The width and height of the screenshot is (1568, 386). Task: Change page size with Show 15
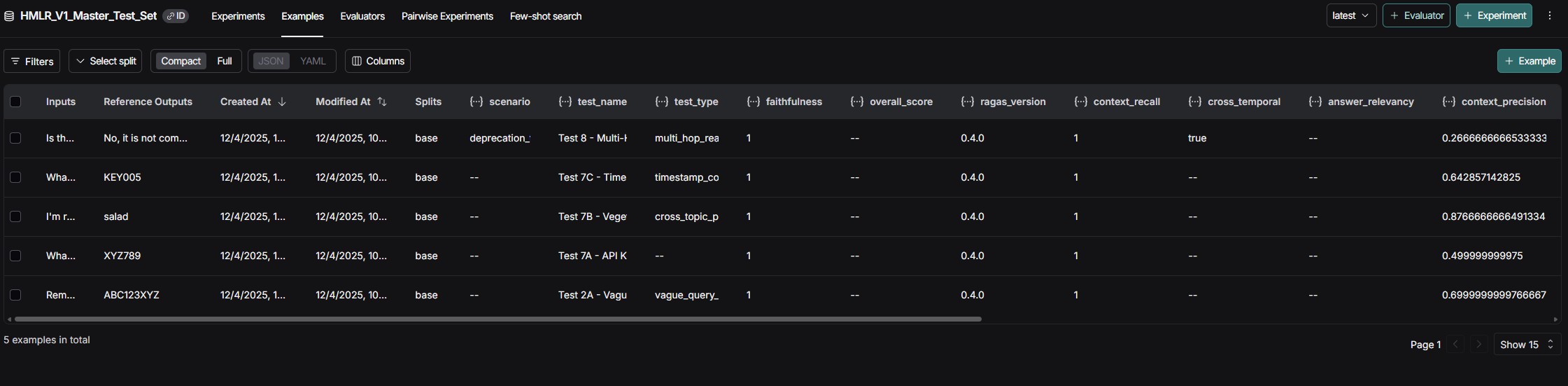click(1527, 344)
